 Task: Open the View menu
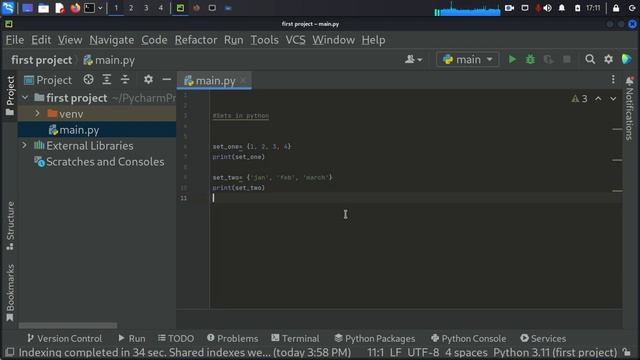70,40
